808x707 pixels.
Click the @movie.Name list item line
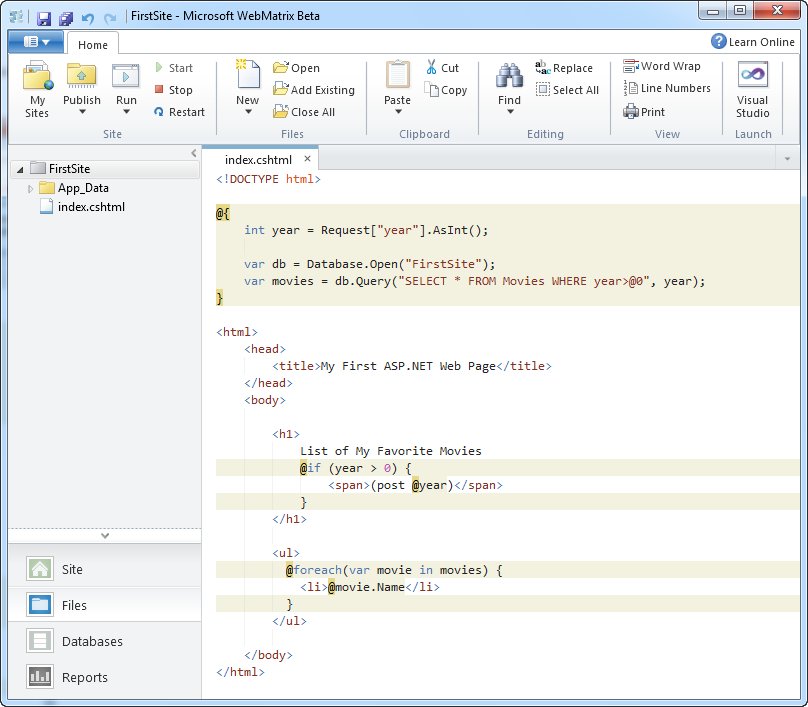tap(369, 587)
